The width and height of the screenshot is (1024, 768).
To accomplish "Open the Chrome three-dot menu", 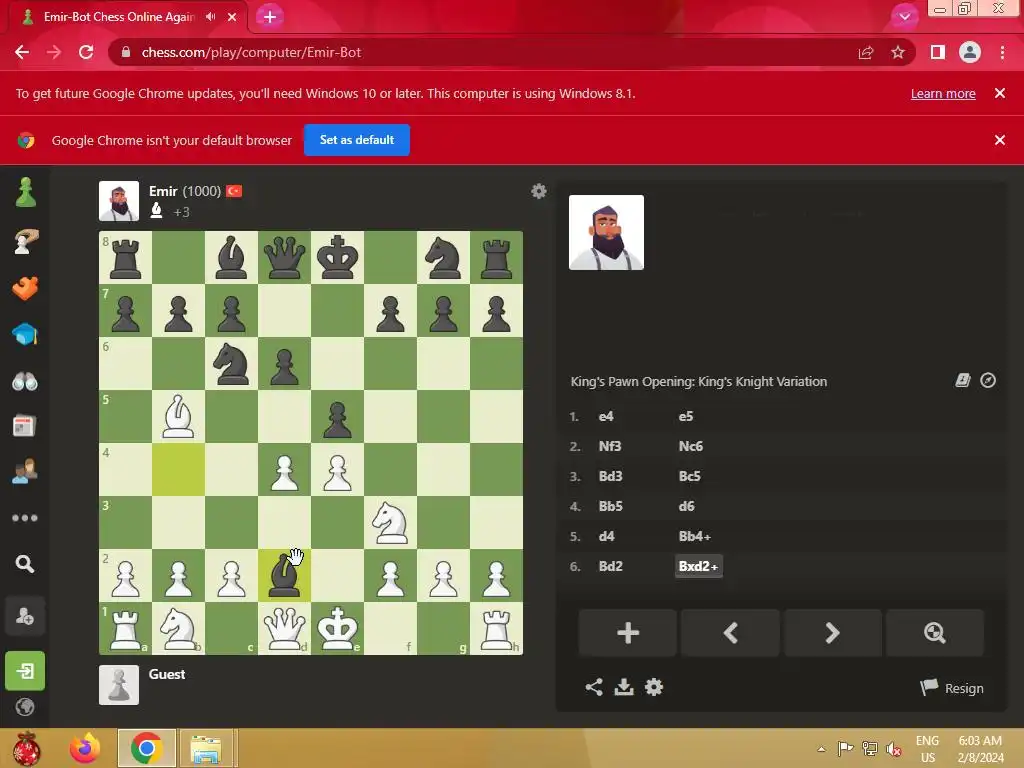I will click(1002, 52).
